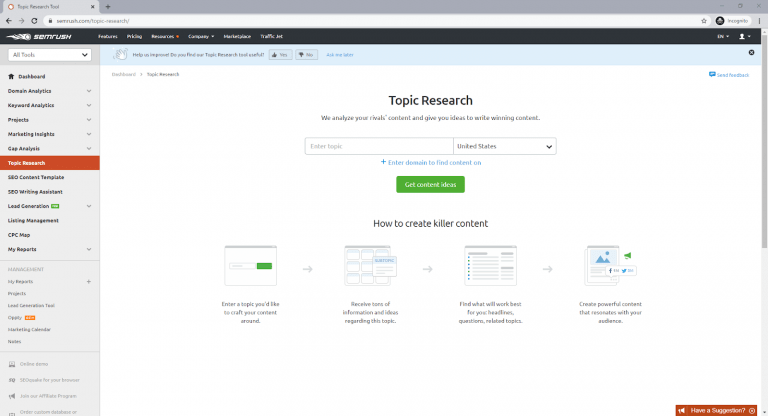Open Marketing Calendar
The width and height of the screenshot is (768, 416).
pos(29,330)
